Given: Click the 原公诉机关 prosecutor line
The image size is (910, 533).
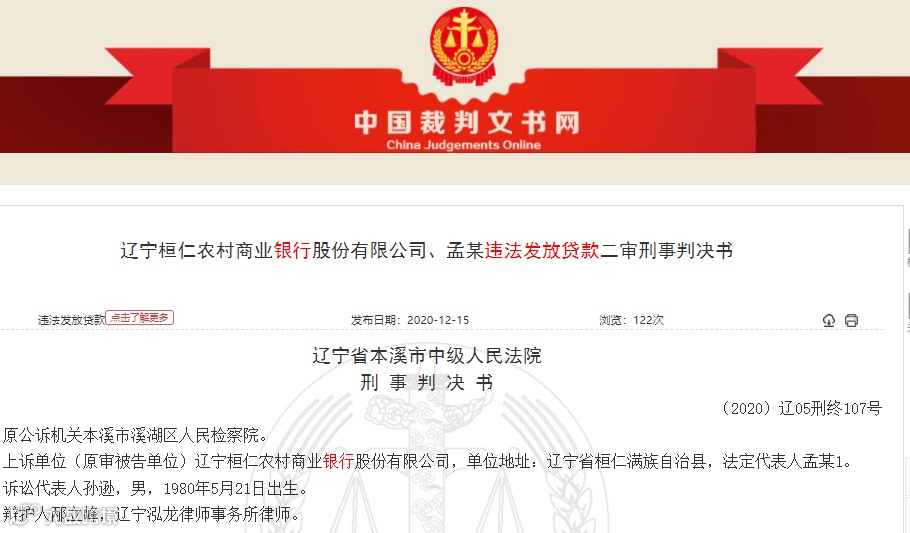Looking at the screenshot, I should (x=135, y=435).
